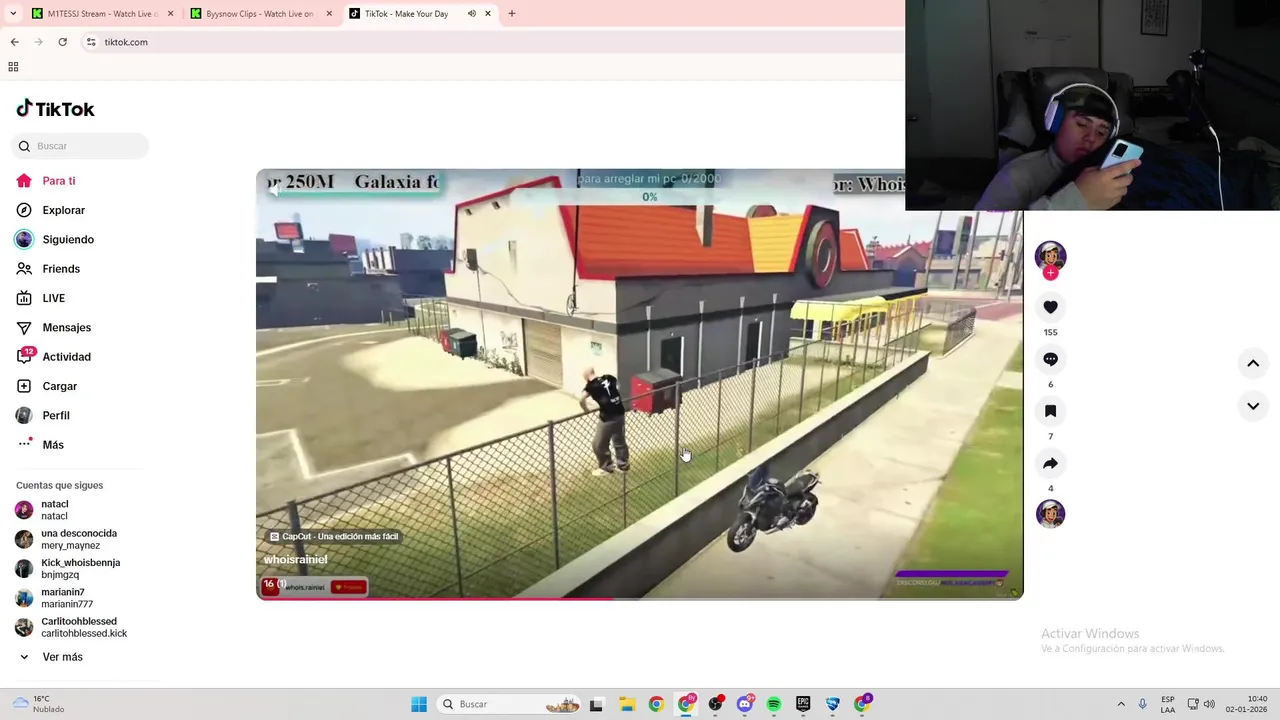
Task: Click the video progress bar
Action: (x=640, y=598)
